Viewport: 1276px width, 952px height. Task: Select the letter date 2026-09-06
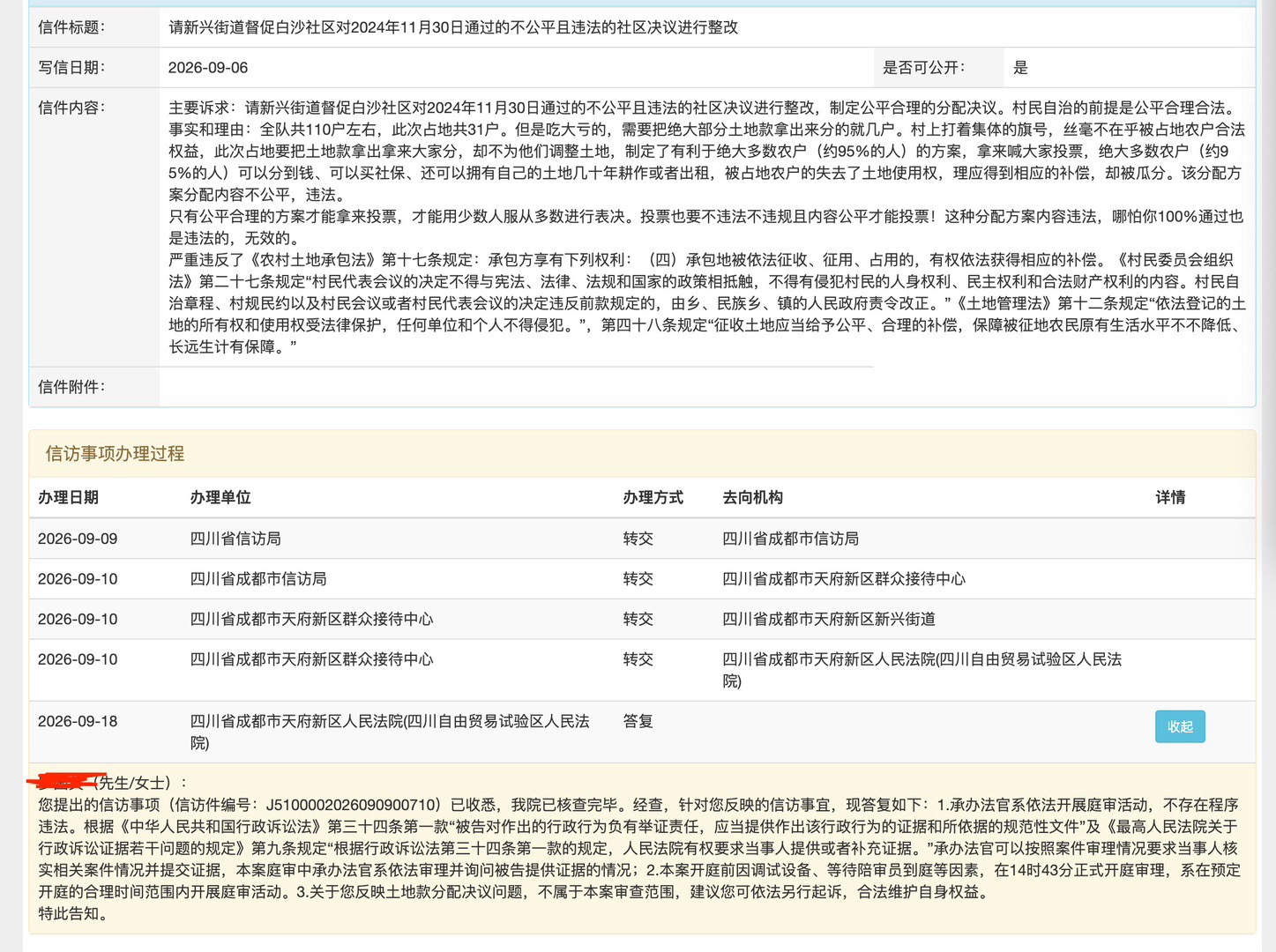(x=208, y=68)
